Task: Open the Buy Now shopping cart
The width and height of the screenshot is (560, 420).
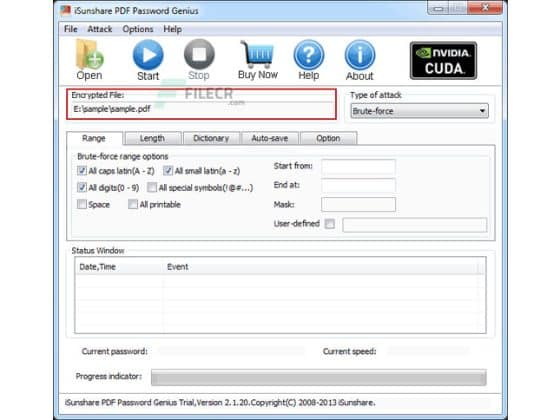Action: tap(258, 60)
